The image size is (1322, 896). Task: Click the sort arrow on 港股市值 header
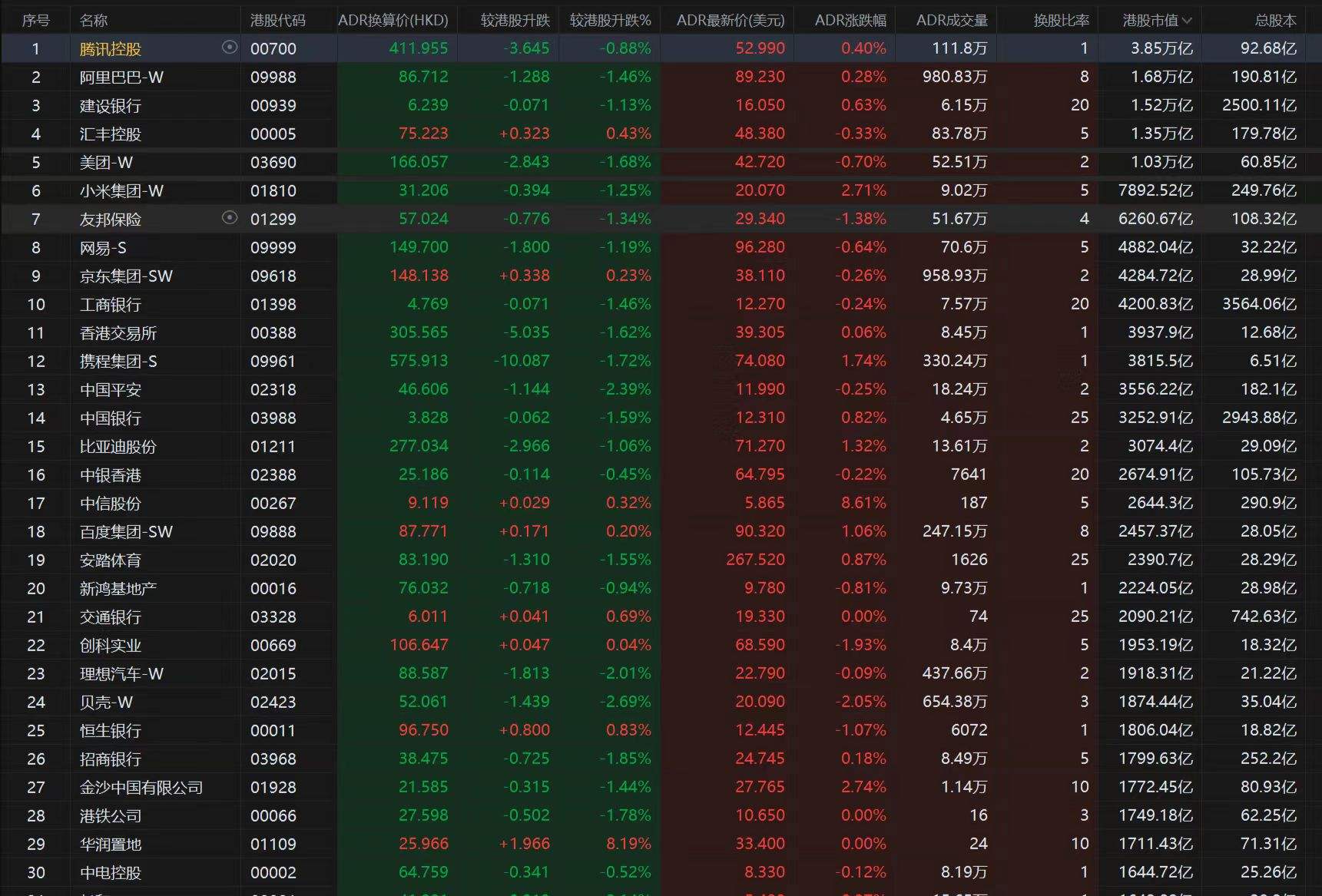pyautogui.click(x=1187, y=21)
